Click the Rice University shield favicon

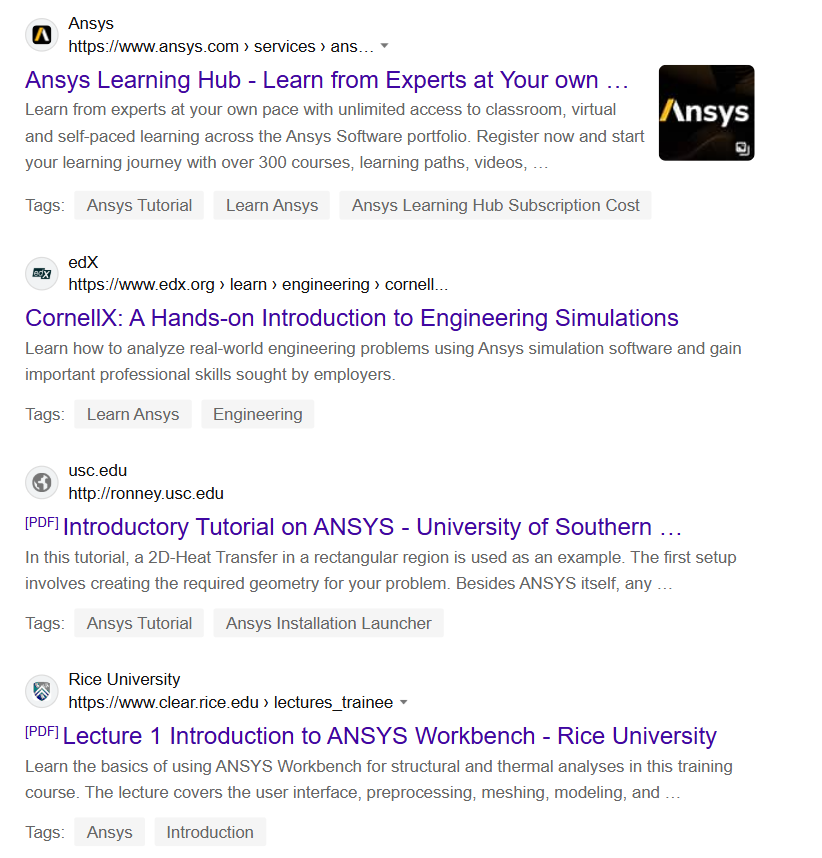[41, 690]
